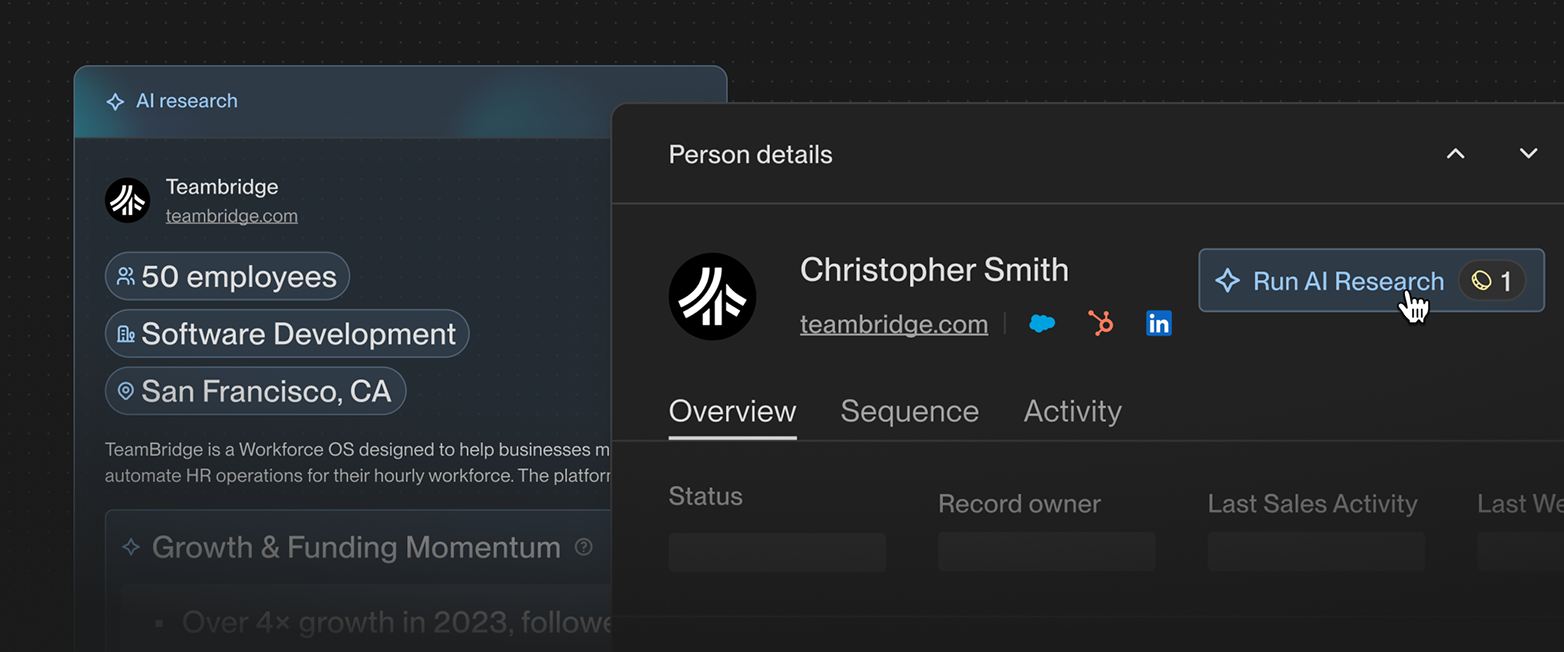Click the Last Sales Activity label
Viewport: 1564px width, 652px height.
(x=1312, y=504)
